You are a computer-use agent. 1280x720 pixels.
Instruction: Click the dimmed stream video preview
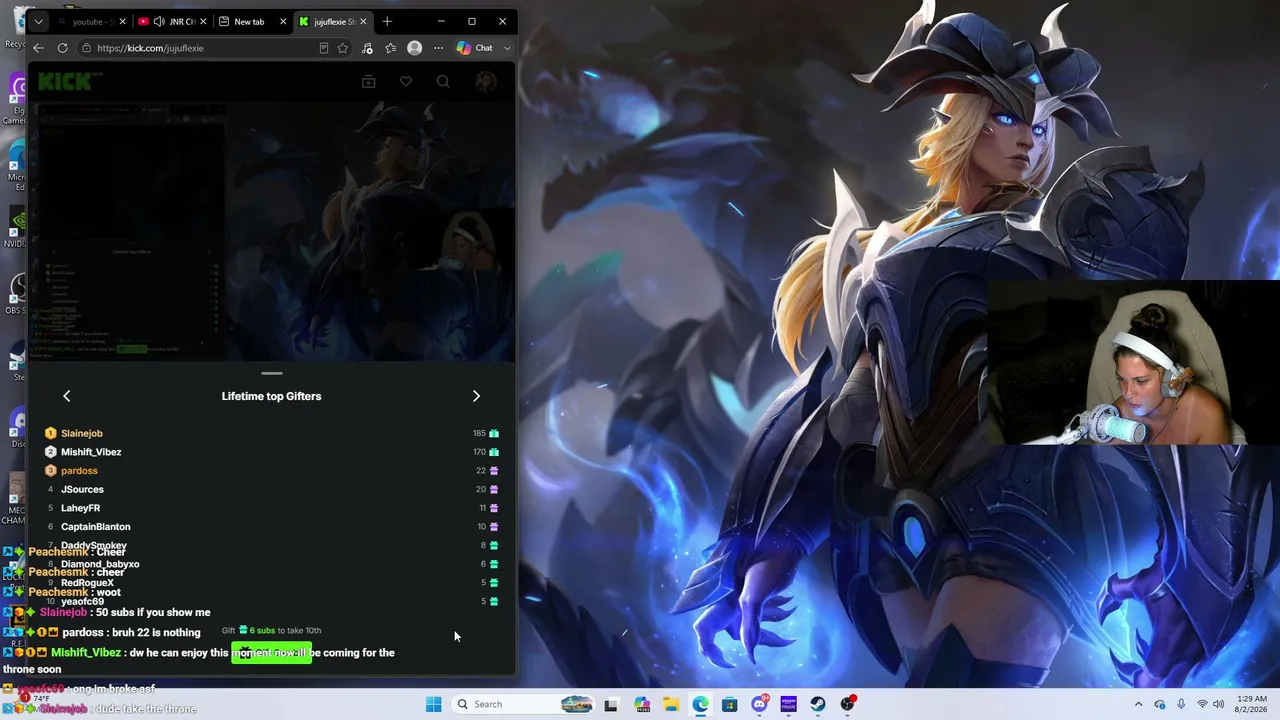pyautogui.click(x=271, y=232)
